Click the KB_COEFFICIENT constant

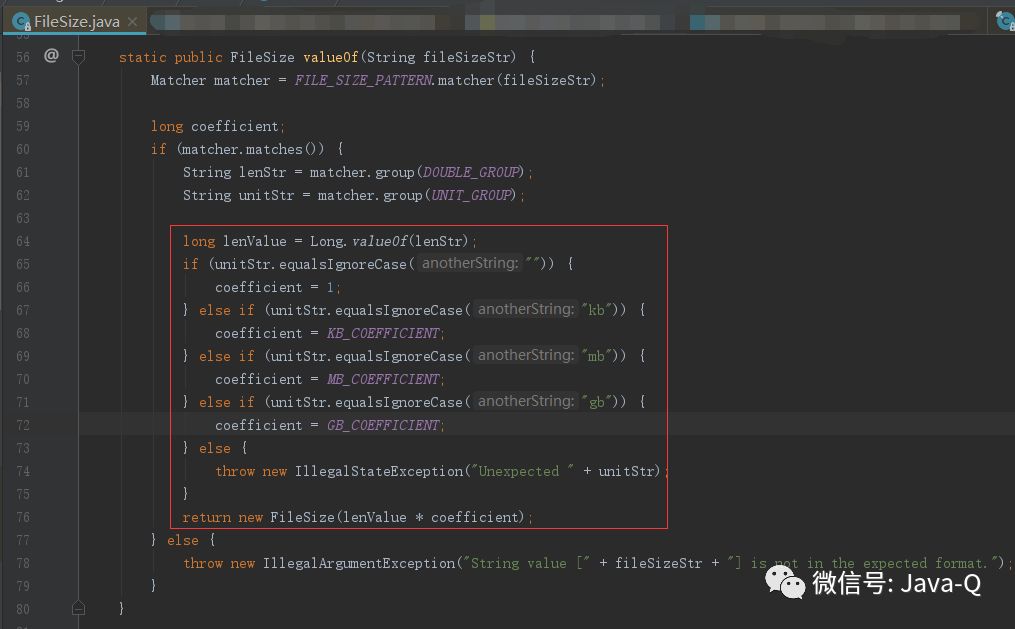pyautogui.click(x=383, y=333)
